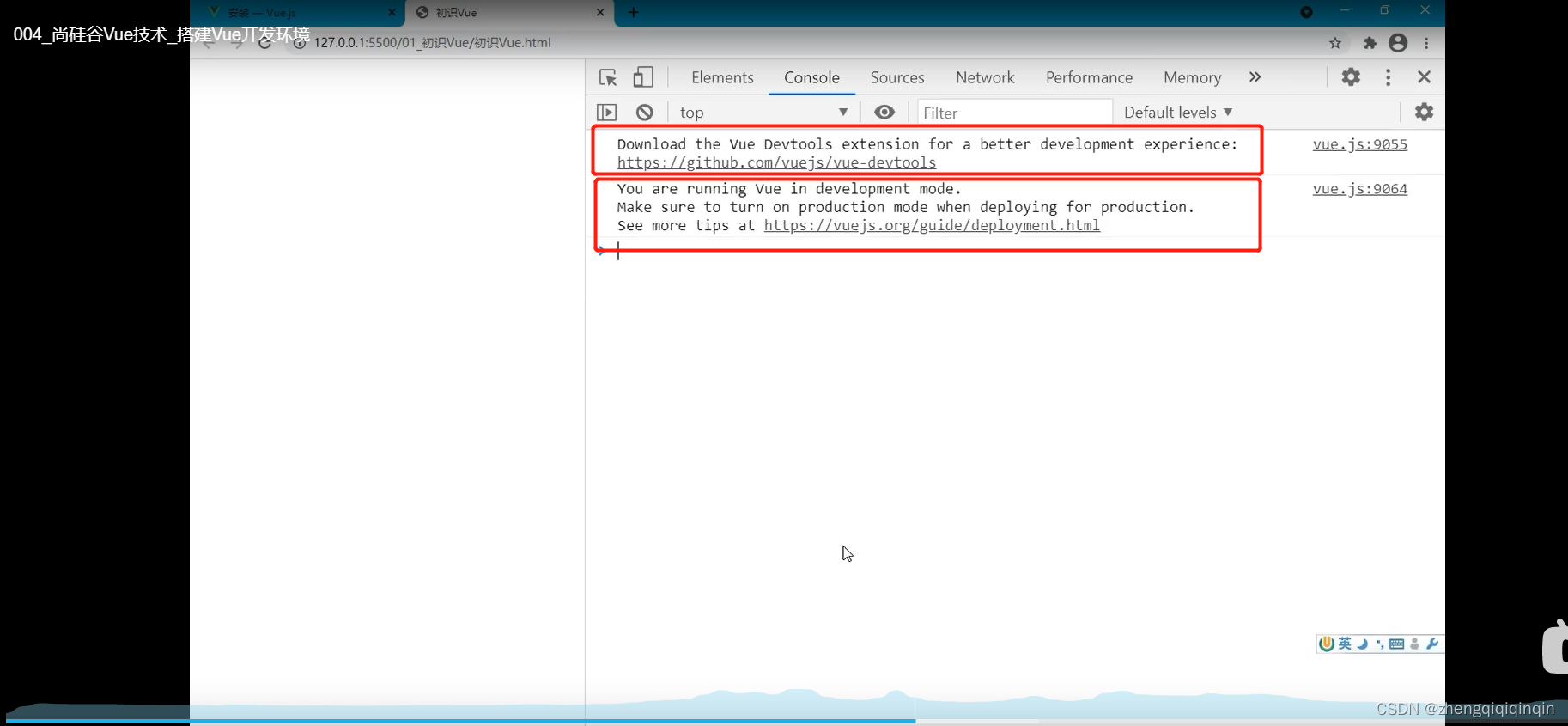Focus the console Filter field
The width and height of the screenshot is (1568, 726).
(x=1015, y=113)
